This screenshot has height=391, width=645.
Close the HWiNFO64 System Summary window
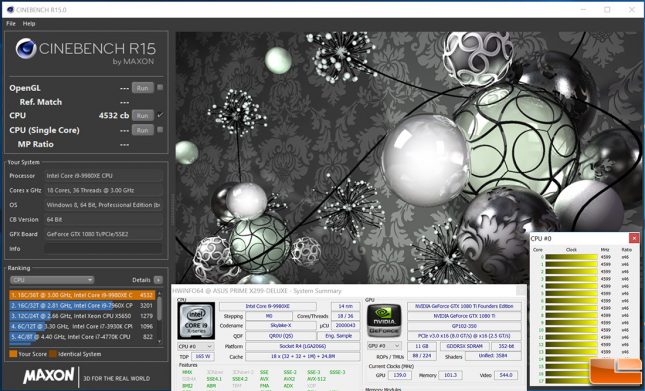pyautogui.click(x=520, y=291)
